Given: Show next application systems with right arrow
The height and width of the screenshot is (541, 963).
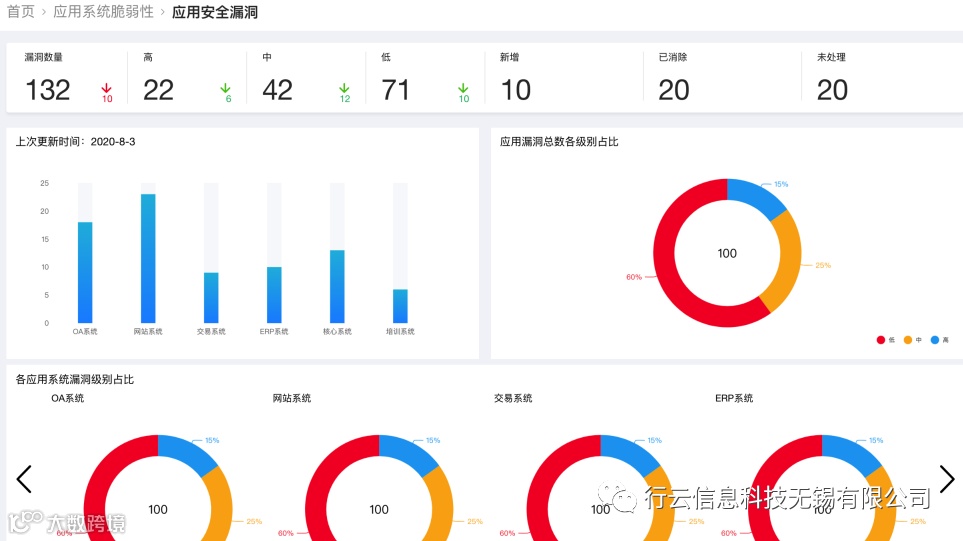Looking at the screenshot, I should tap(946, 479).
